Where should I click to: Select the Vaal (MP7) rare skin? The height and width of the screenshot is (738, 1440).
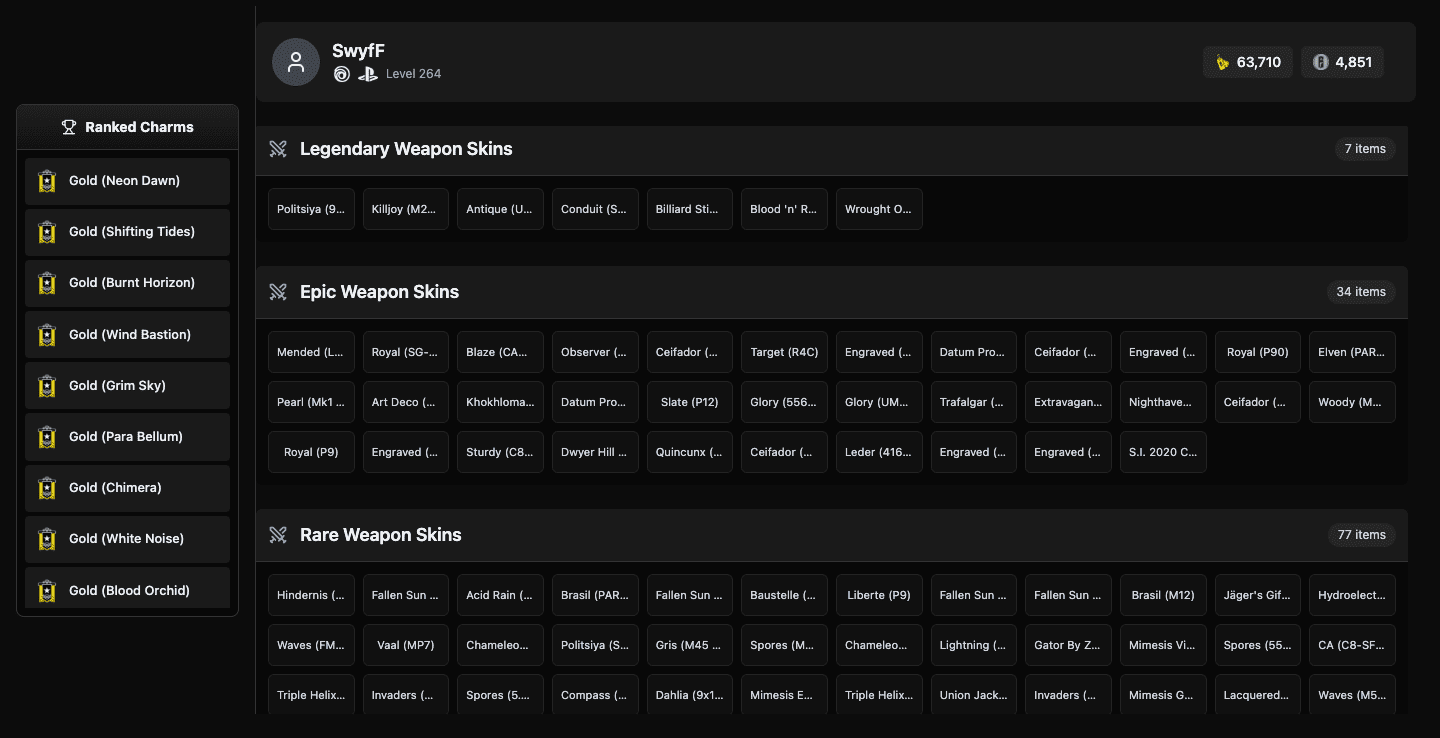tap(405, 645)
